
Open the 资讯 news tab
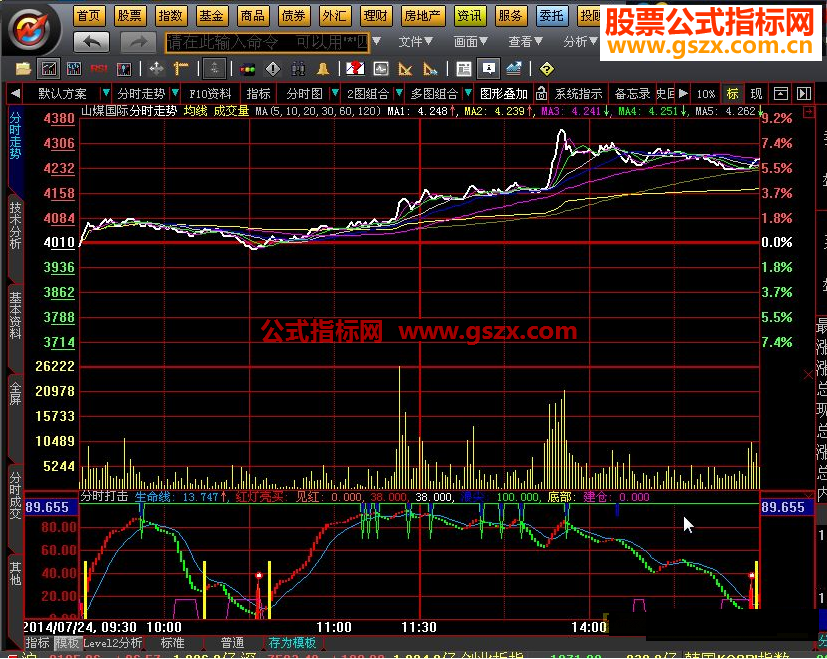[469, 16]
